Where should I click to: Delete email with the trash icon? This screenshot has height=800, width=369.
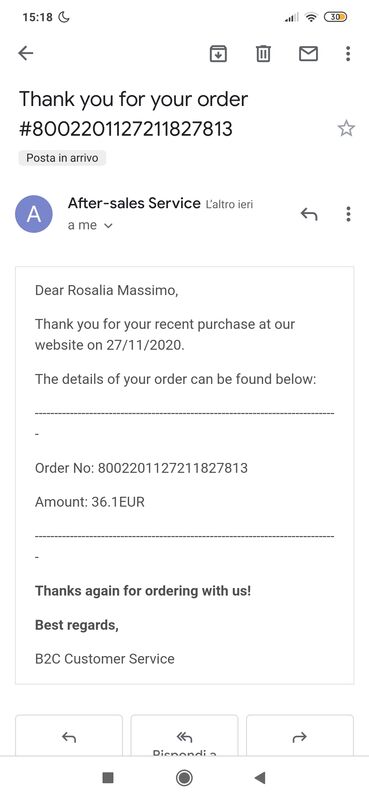tap(263, 53)
